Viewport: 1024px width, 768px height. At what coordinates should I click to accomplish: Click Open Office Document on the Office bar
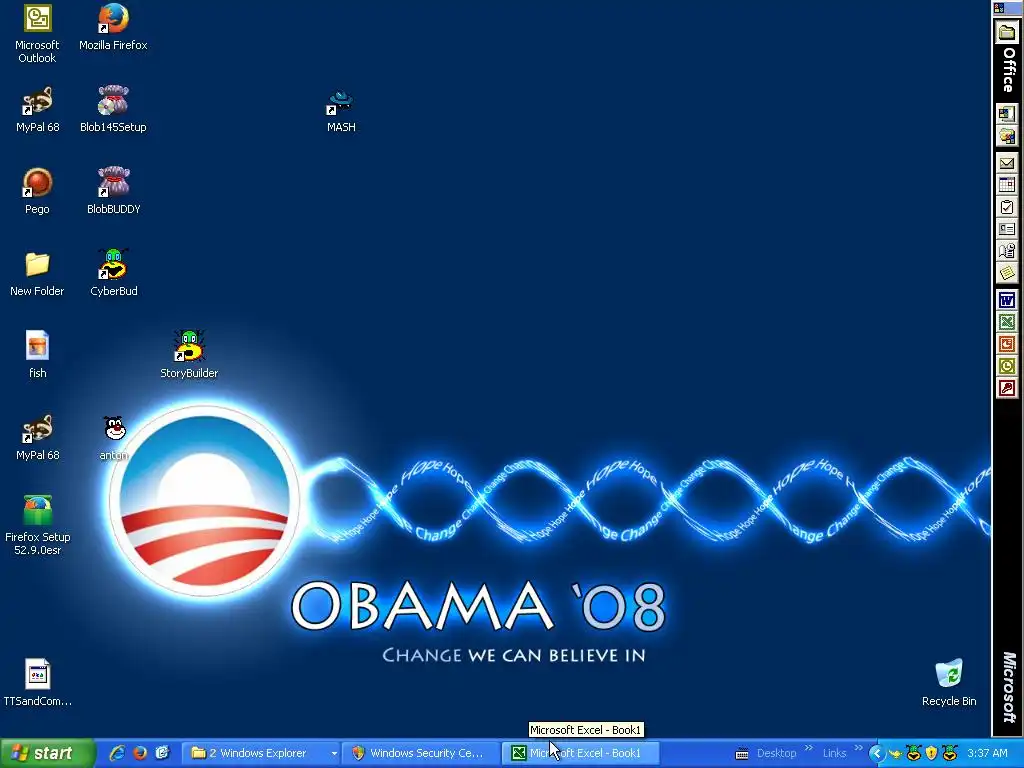pyautogui.click(x=1006, y=136)
